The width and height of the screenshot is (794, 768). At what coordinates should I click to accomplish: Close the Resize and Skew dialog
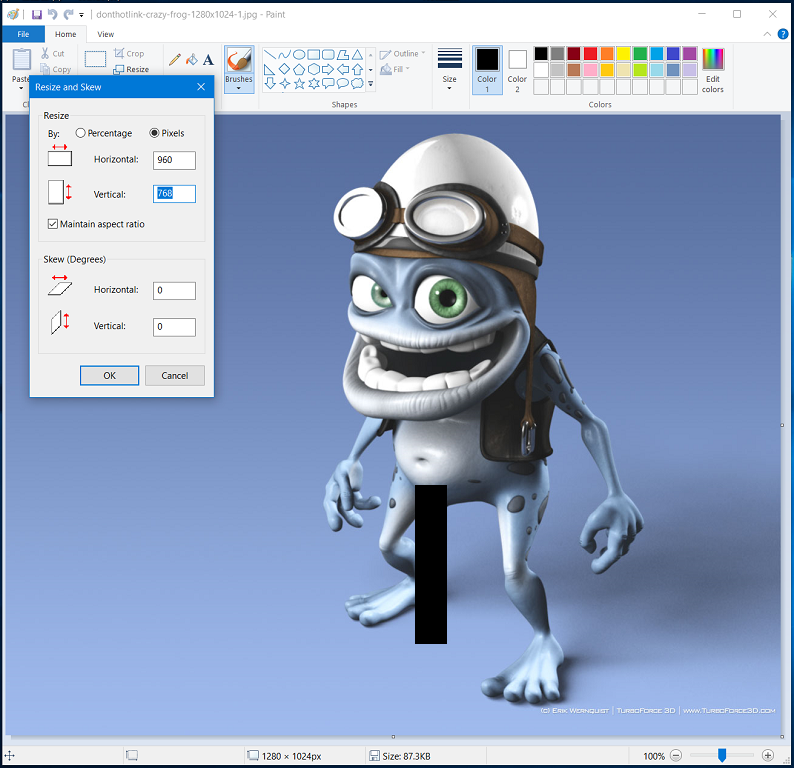(x=201, y=87)
